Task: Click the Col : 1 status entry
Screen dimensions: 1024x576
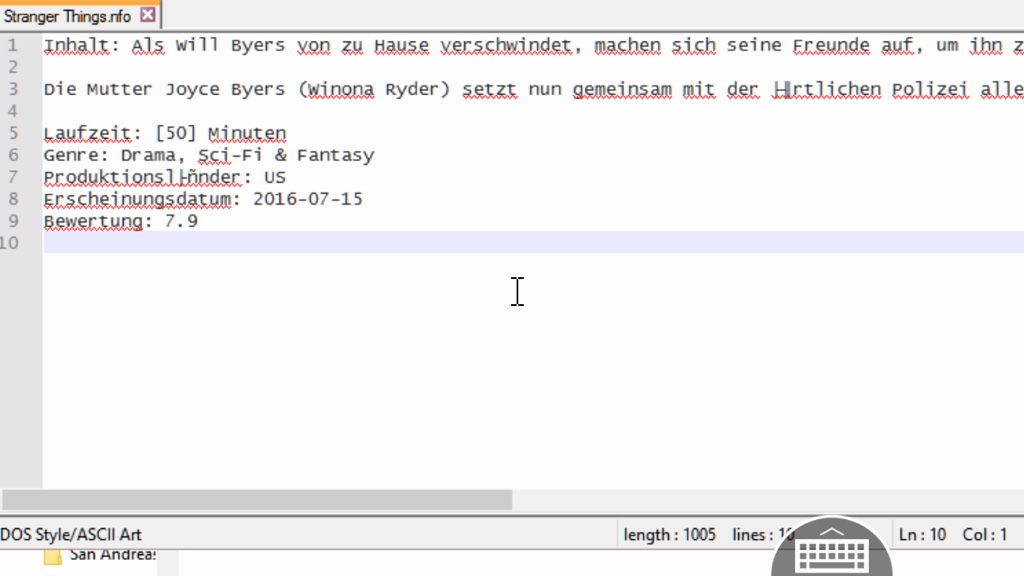Action: point(985,535)
